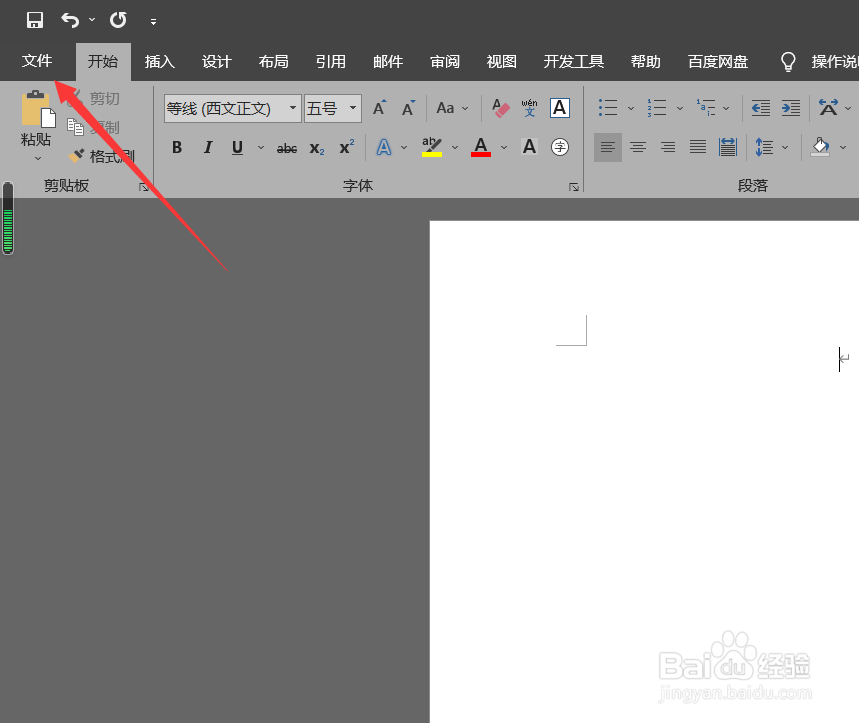The width and height of the screenshot is (859, 723).
Task: Open the font size dropdown 五号
Action: click(x=333, y=108)
